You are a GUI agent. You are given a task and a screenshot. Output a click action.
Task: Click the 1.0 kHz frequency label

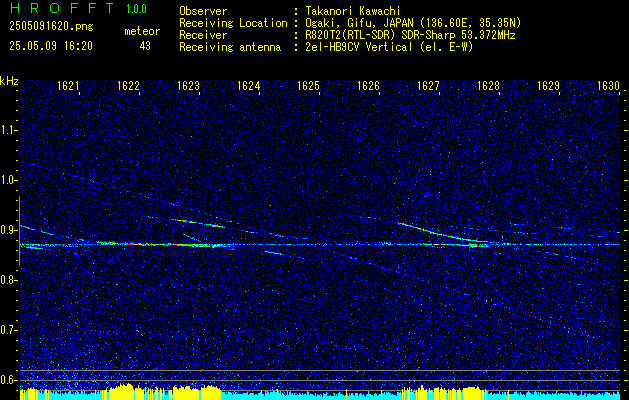pyautogui.click(x=8, y=180)
